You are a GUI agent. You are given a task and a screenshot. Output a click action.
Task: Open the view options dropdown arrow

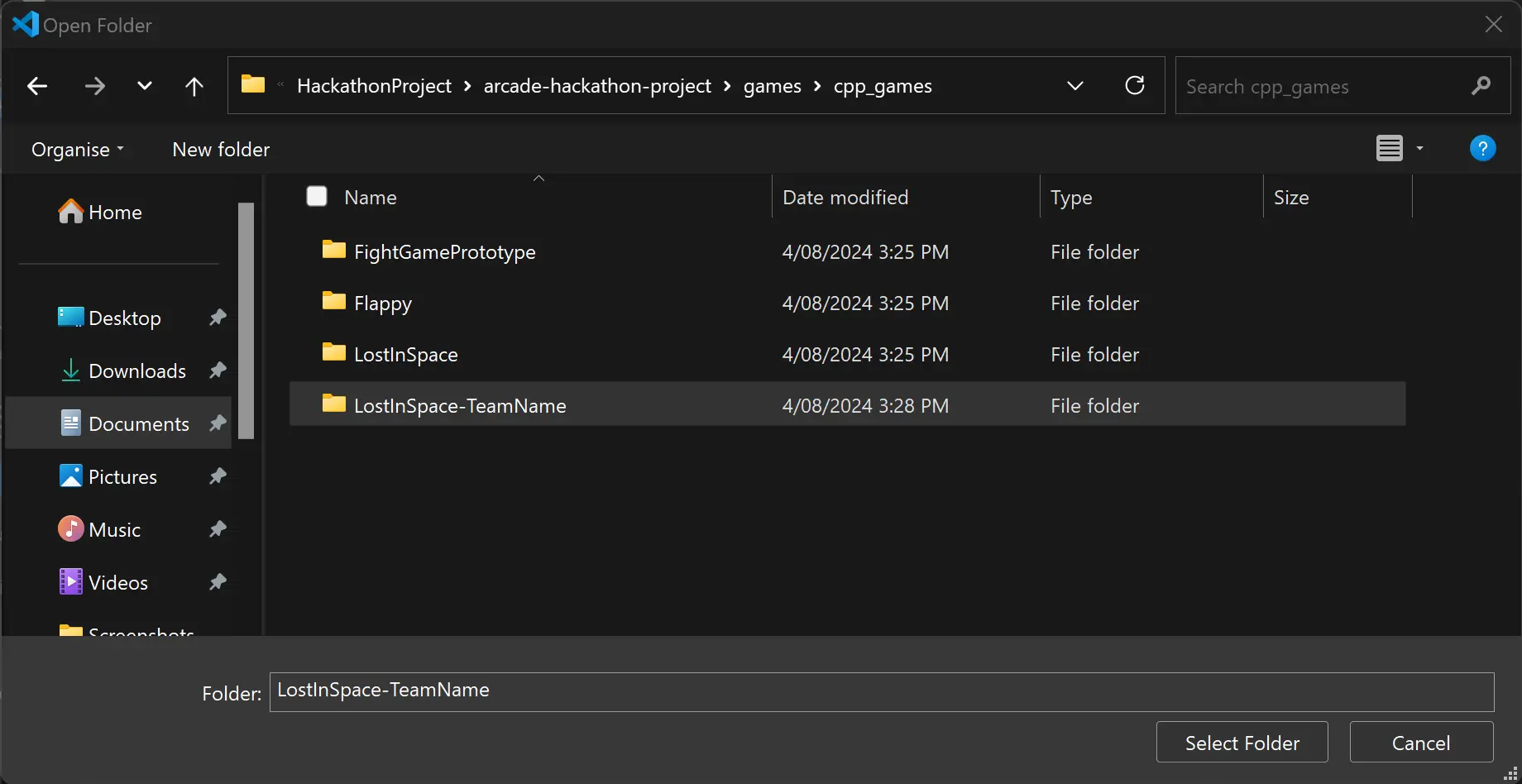point(1420,149)
